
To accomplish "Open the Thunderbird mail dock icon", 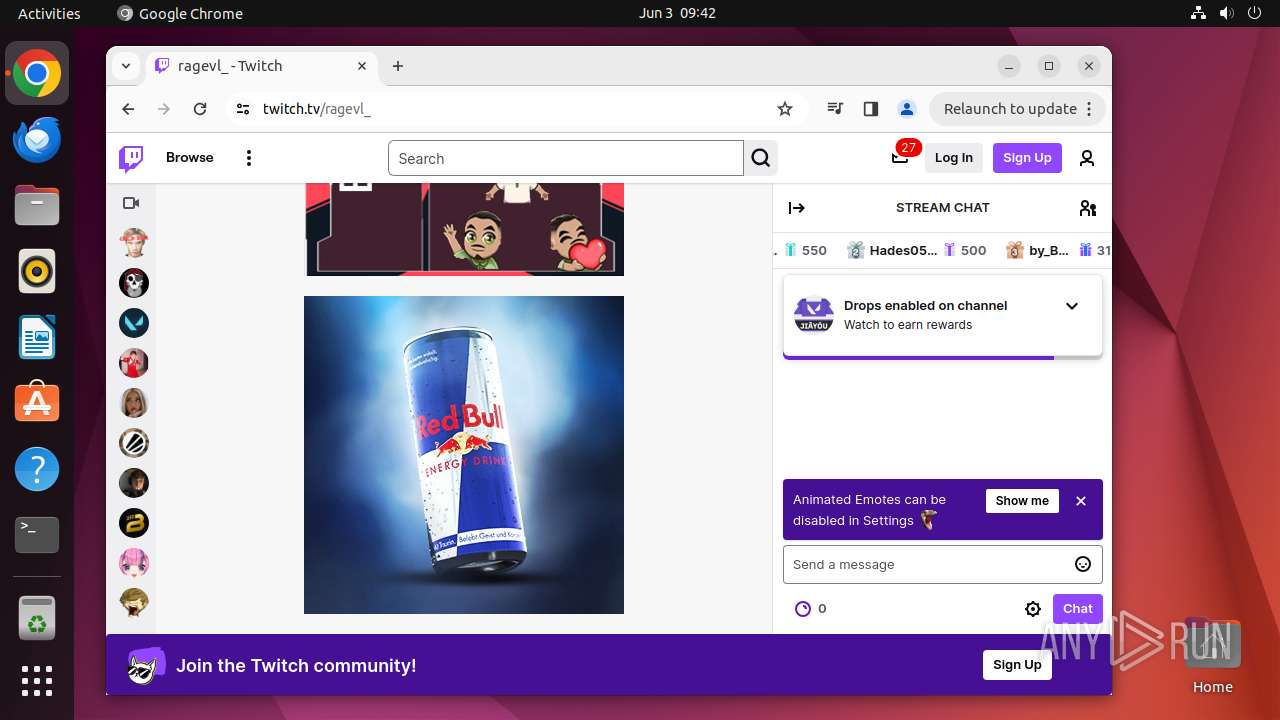I will tap(37, 139).
